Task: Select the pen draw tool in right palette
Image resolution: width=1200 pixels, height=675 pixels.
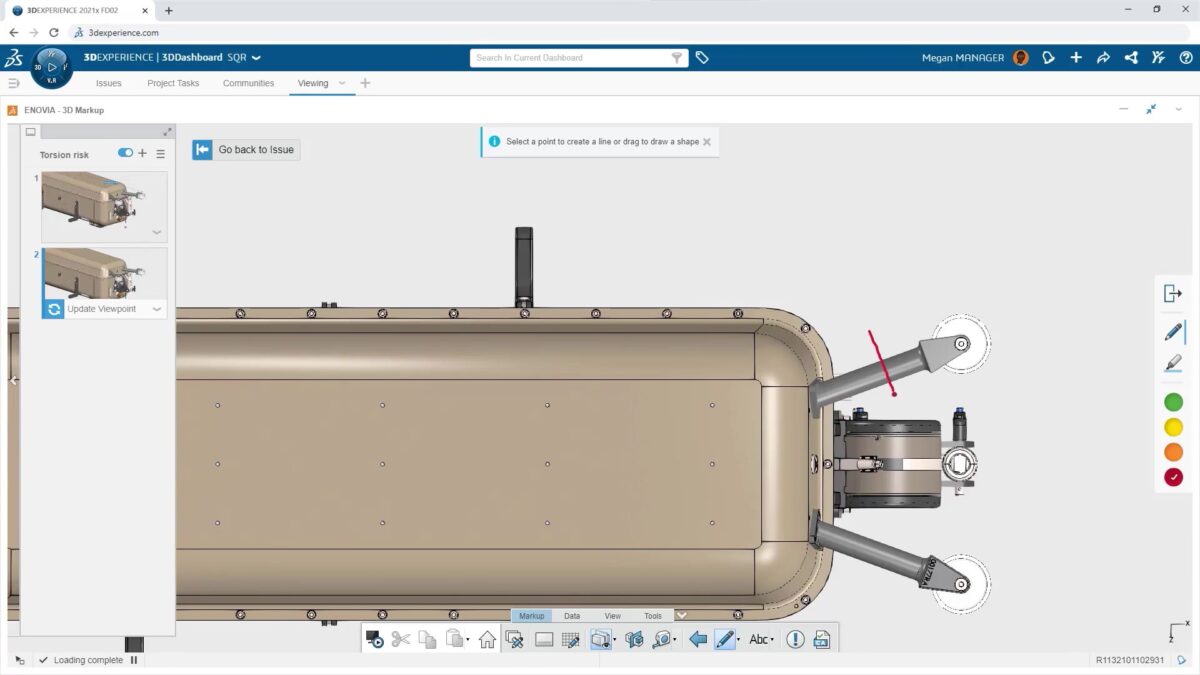Action: 1173,333
